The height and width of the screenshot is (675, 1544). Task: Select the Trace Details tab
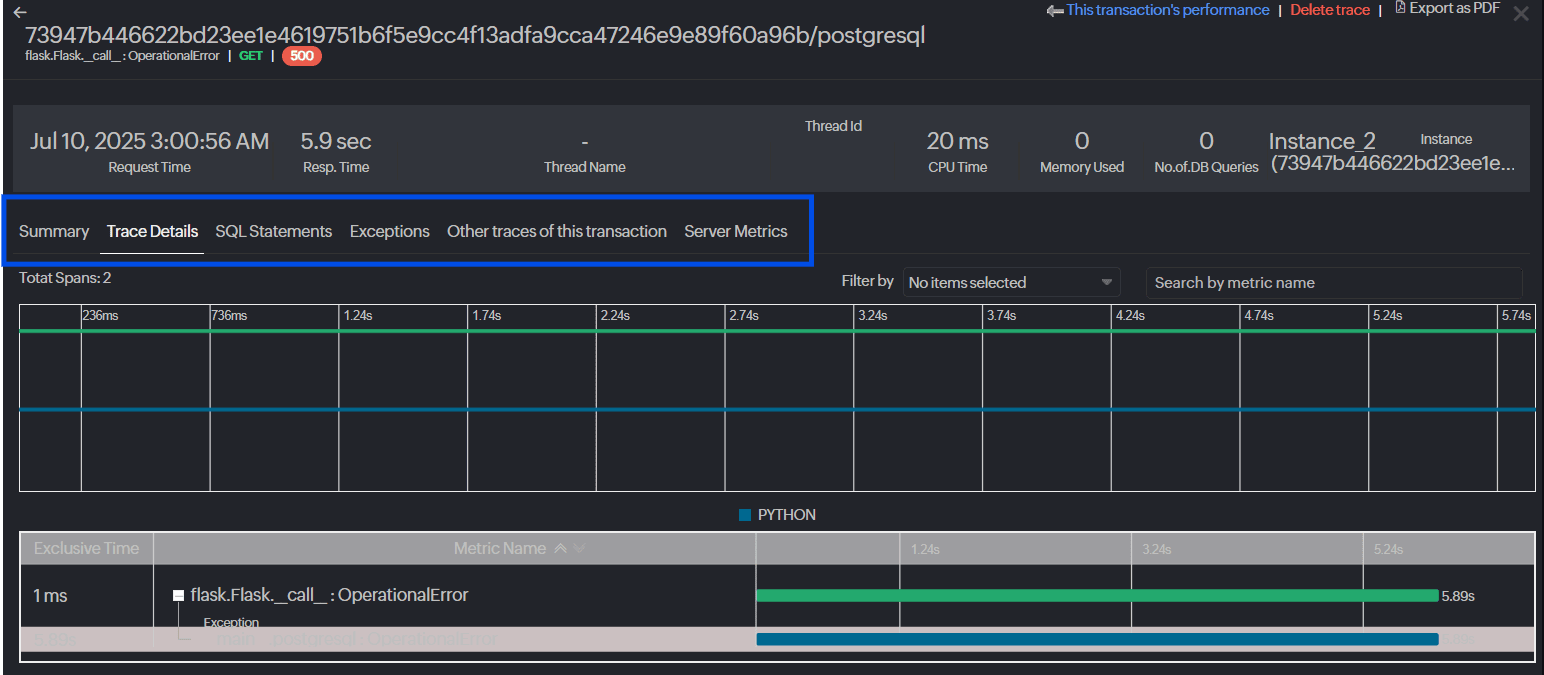152,231
